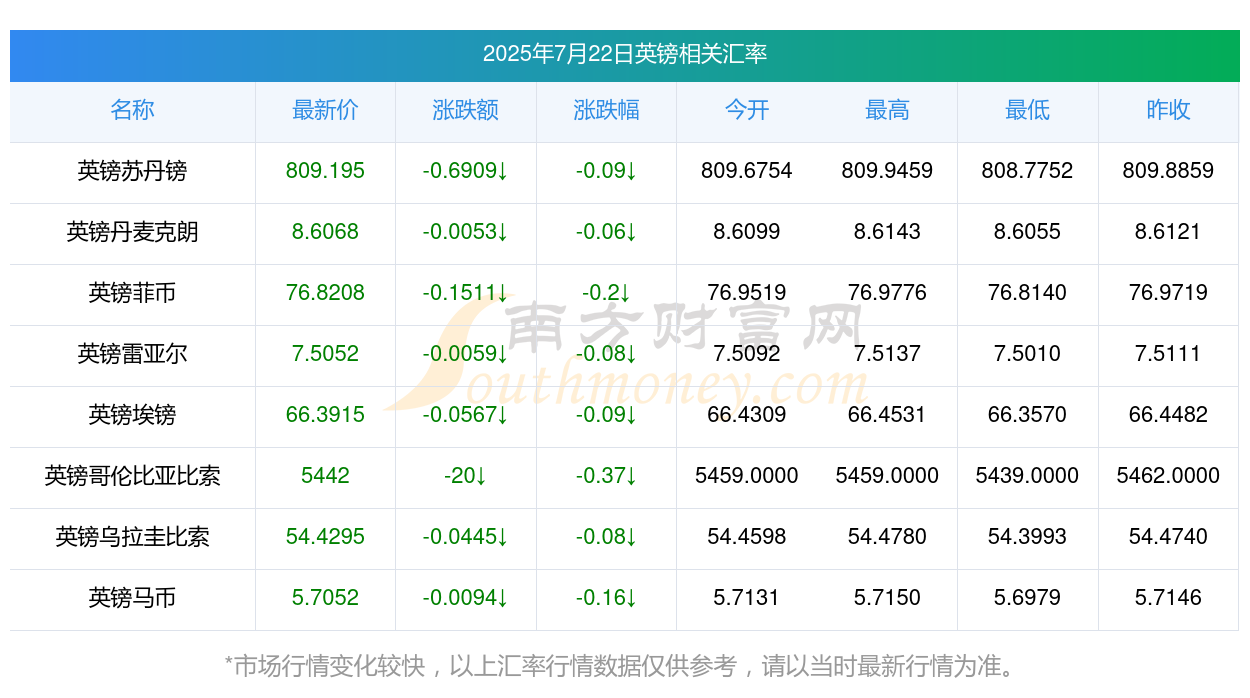Click change amount -0.0059↓

tap(465, 354)
